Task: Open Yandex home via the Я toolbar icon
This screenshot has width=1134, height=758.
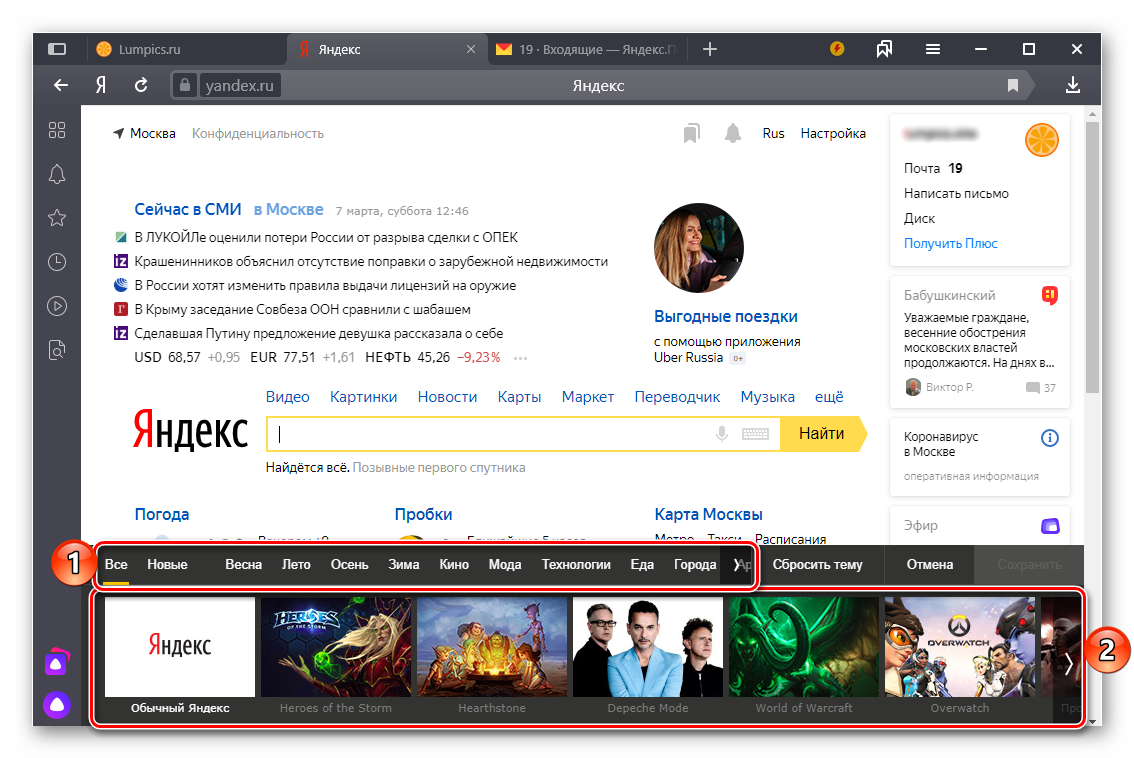Action: click(101, 85)
